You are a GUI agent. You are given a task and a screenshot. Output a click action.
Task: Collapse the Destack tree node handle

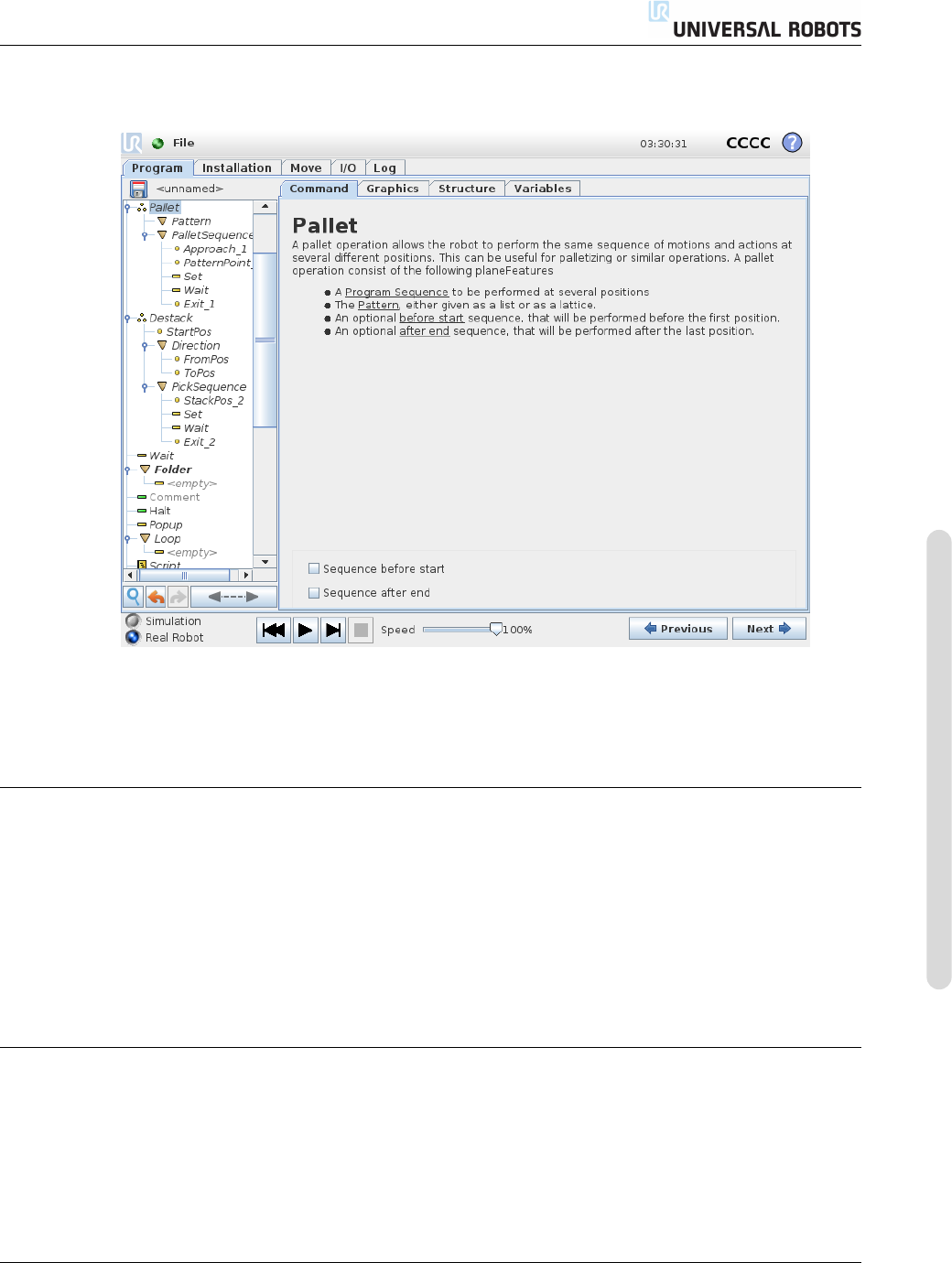pyautogui.click(x=127, y=318)
